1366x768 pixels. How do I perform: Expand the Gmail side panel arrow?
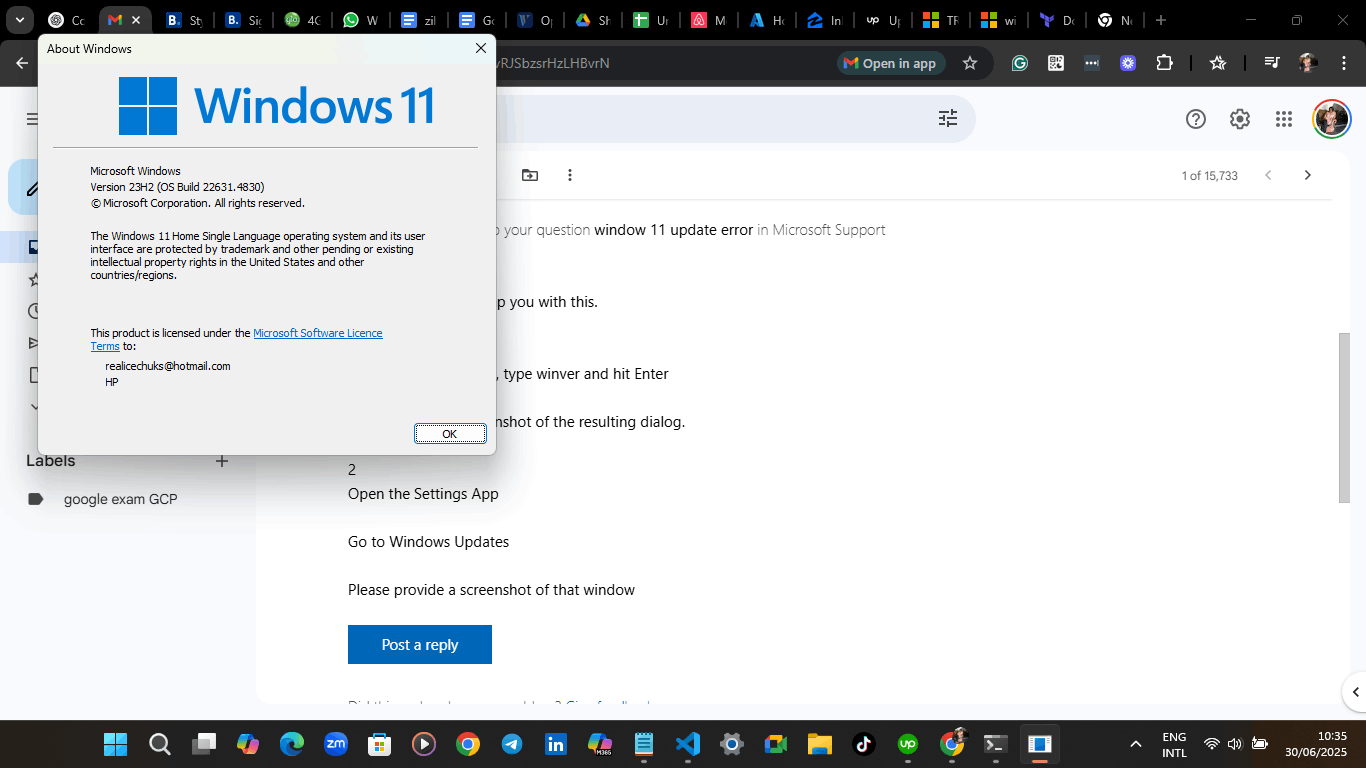(1356, 691)
